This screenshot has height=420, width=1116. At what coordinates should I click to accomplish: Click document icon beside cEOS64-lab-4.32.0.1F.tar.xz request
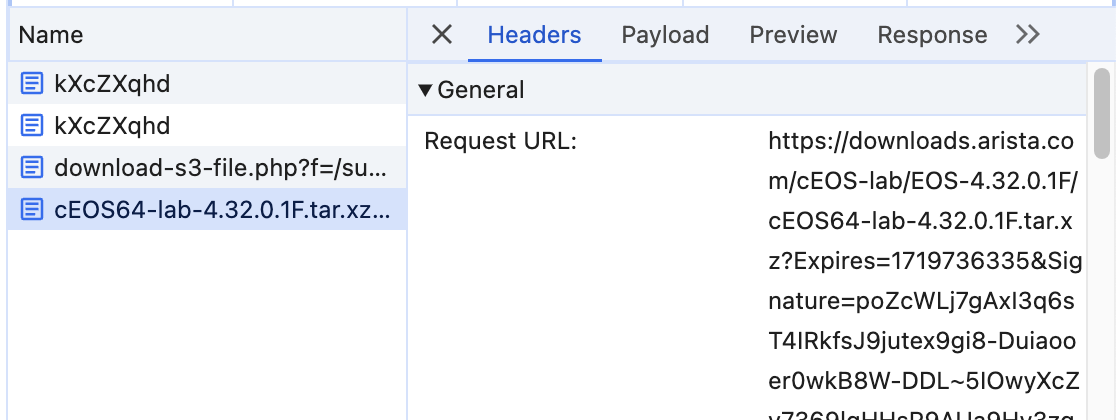point(31,210)
